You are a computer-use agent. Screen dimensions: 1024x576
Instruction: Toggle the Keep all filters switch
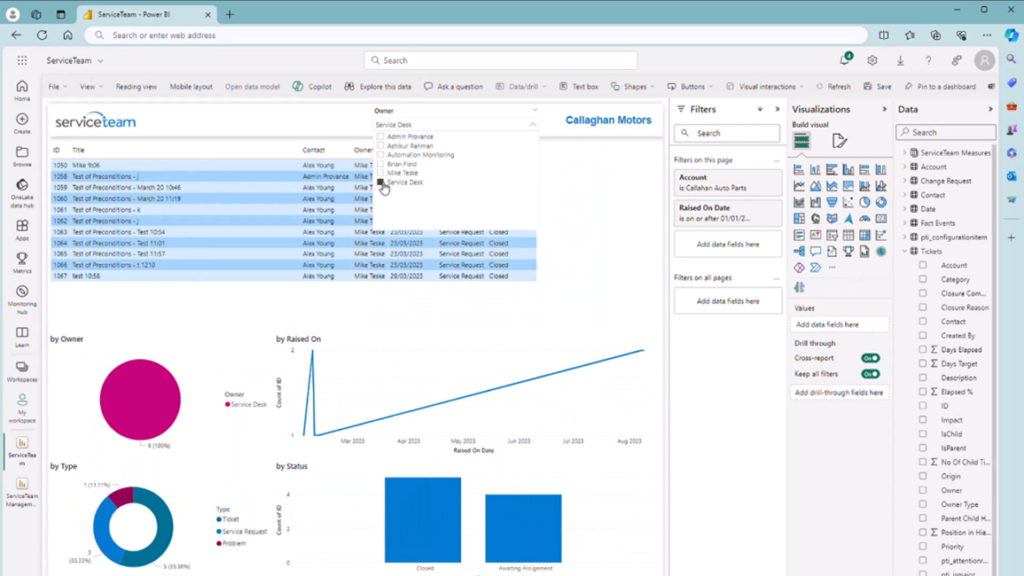pos(871,374)
